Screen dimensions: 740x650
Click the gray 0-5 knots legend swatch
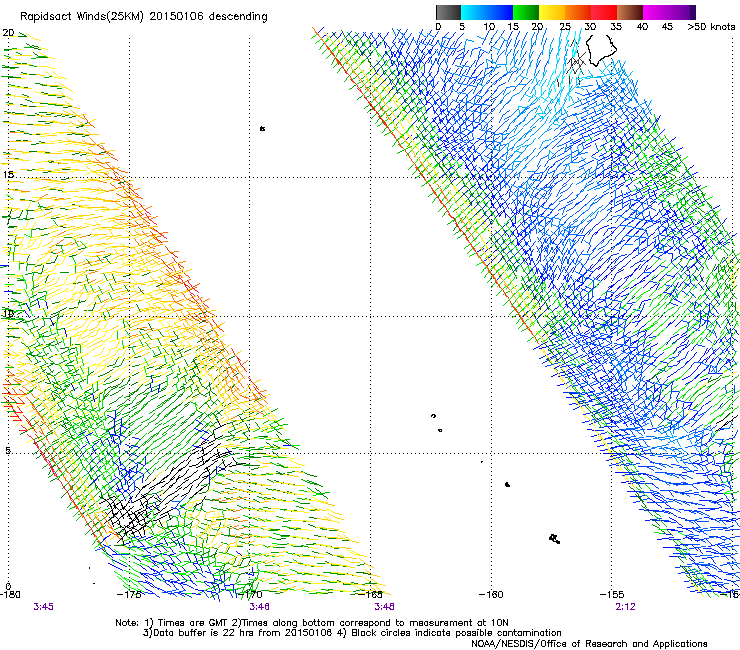pyautogui.click(x=448, y=12)
